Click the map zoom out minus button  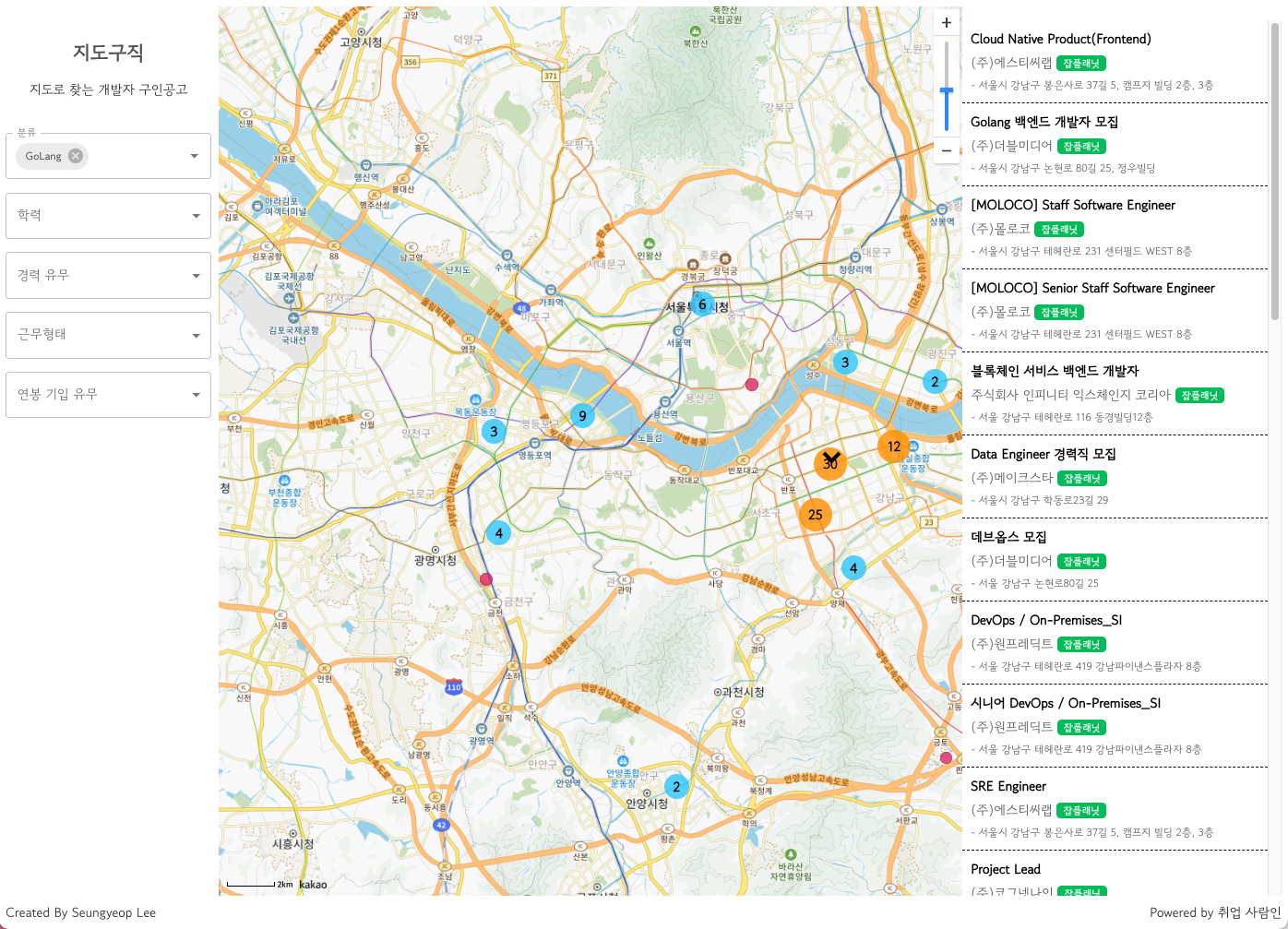click(946, 150)
